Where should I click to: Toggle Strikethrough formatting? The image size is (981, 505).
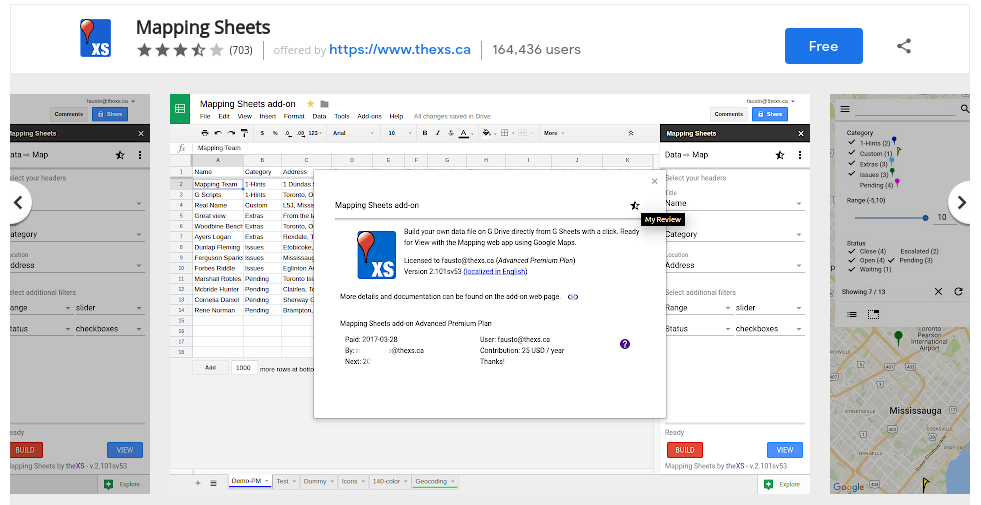450,133
